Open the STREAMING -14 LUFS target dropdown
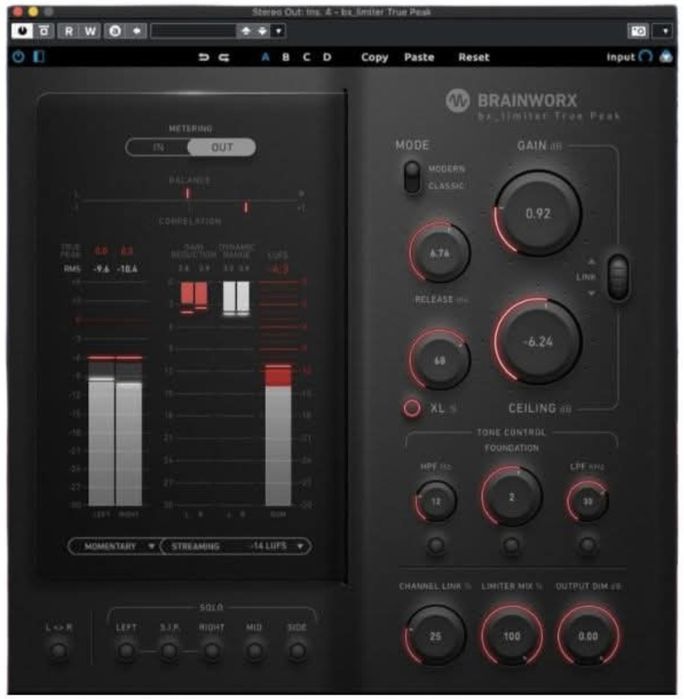The height and width of the screenshot is (699, 684). pyautogui.click(x=235, y=546)
